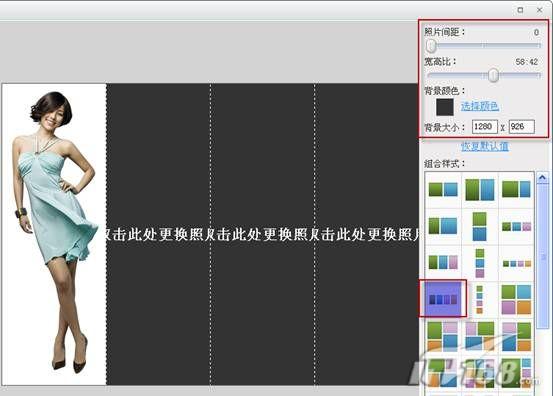Select the four-photo grid layout
This screenshot has height=396, width=553.
click(516, 299)
